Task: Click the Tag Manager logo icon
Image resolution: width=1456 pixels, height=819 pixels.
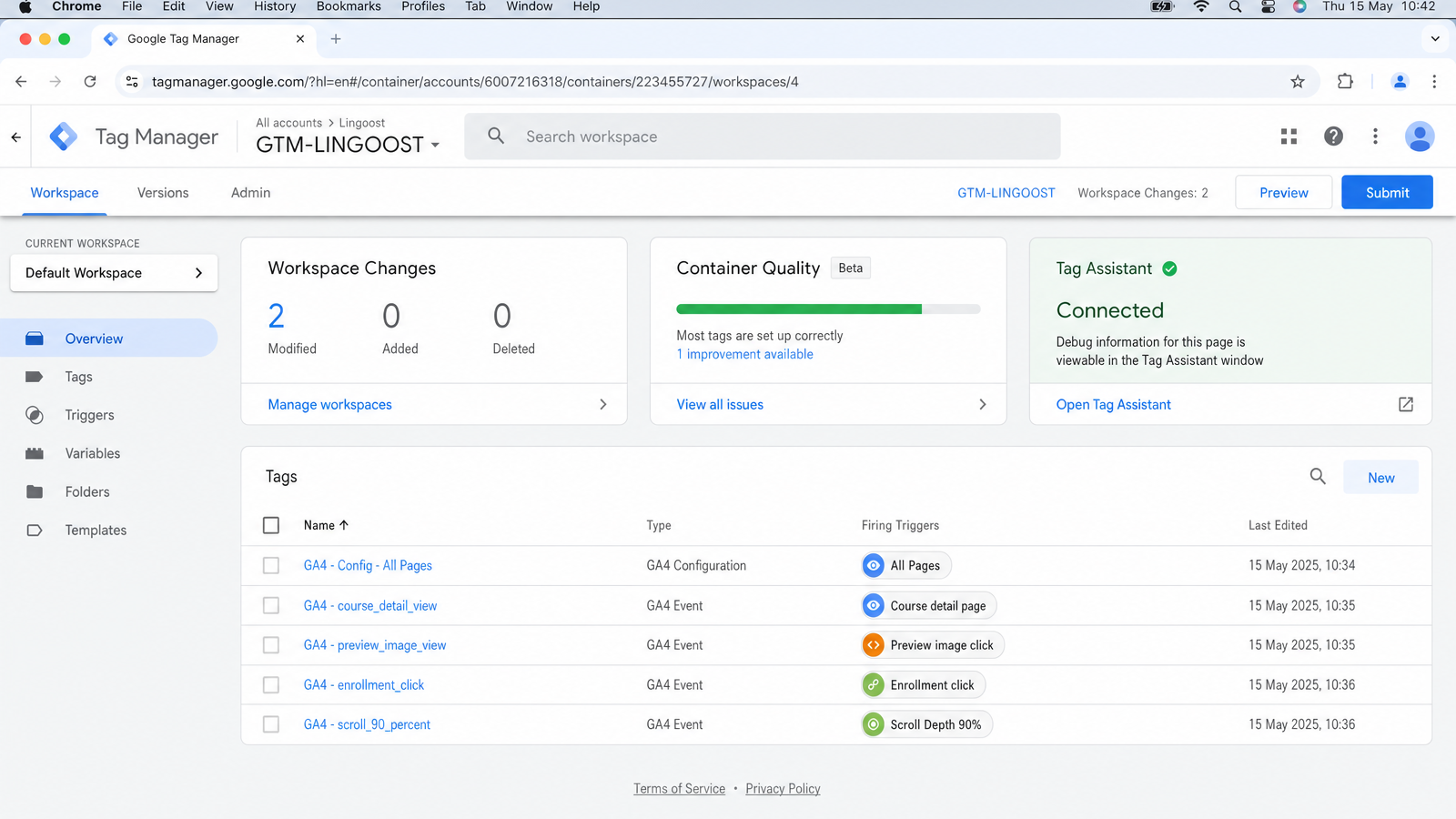Action: point(63,136)
